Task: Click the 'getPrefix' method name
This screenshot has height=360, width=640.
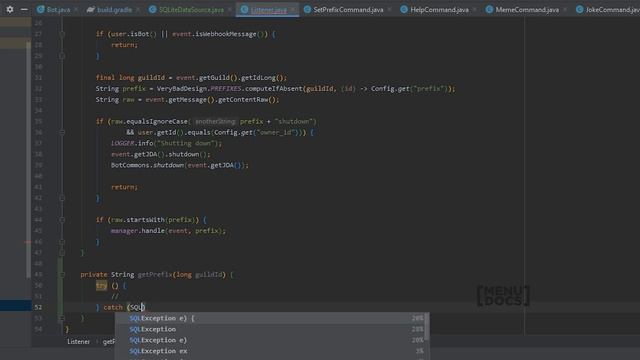Action: (155, 275)
